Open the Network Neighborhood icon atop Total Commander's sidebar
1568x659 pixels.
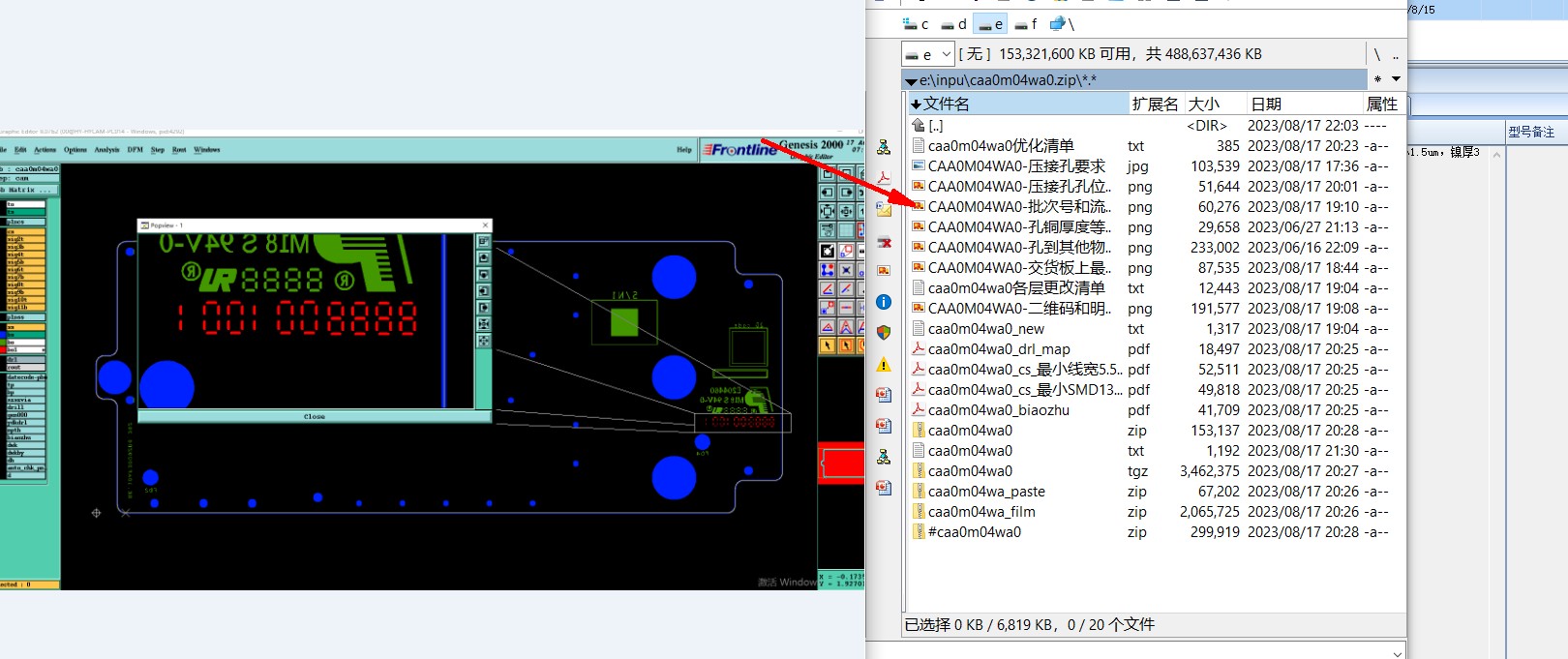[884, 148]
